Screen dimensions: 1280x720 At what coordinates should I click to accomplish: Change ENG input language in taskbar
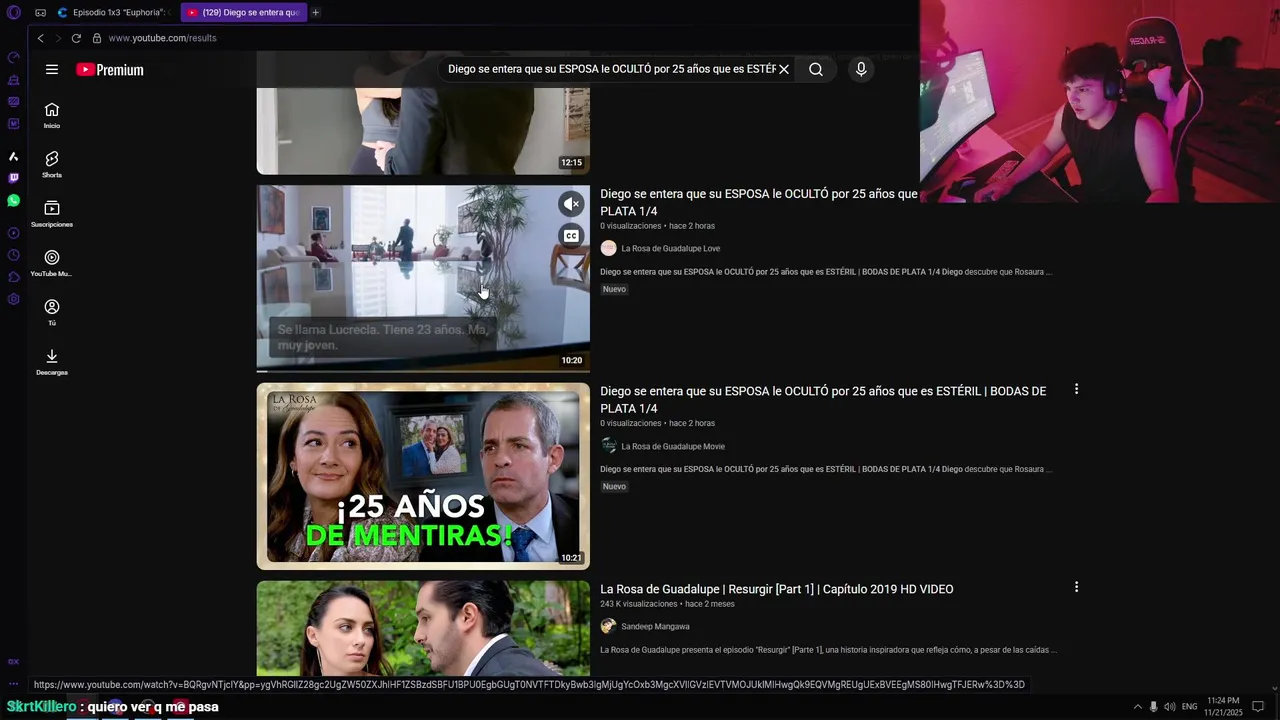pos(1189,707)
